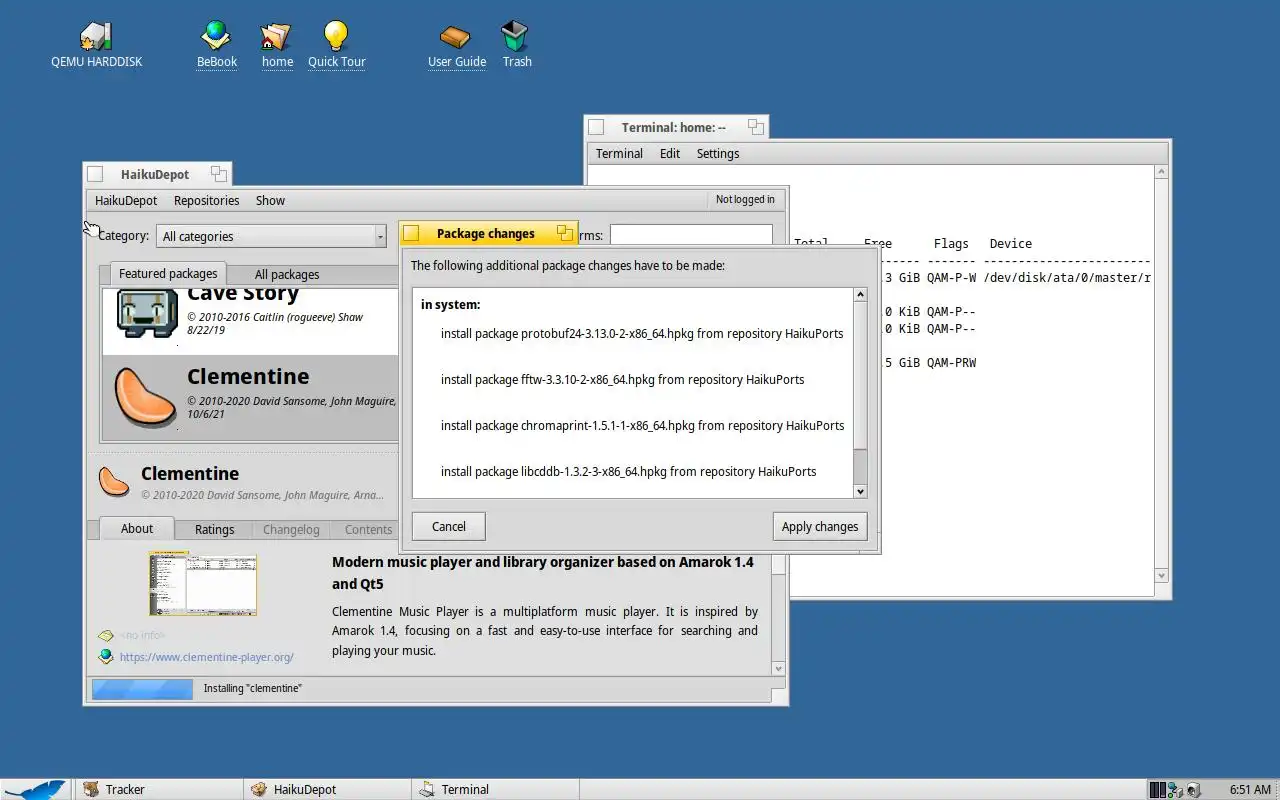The height and width of the screenshot is (800, 1280).
Task: Open the User Guide desktop icon
Action: tap(456, 36)
